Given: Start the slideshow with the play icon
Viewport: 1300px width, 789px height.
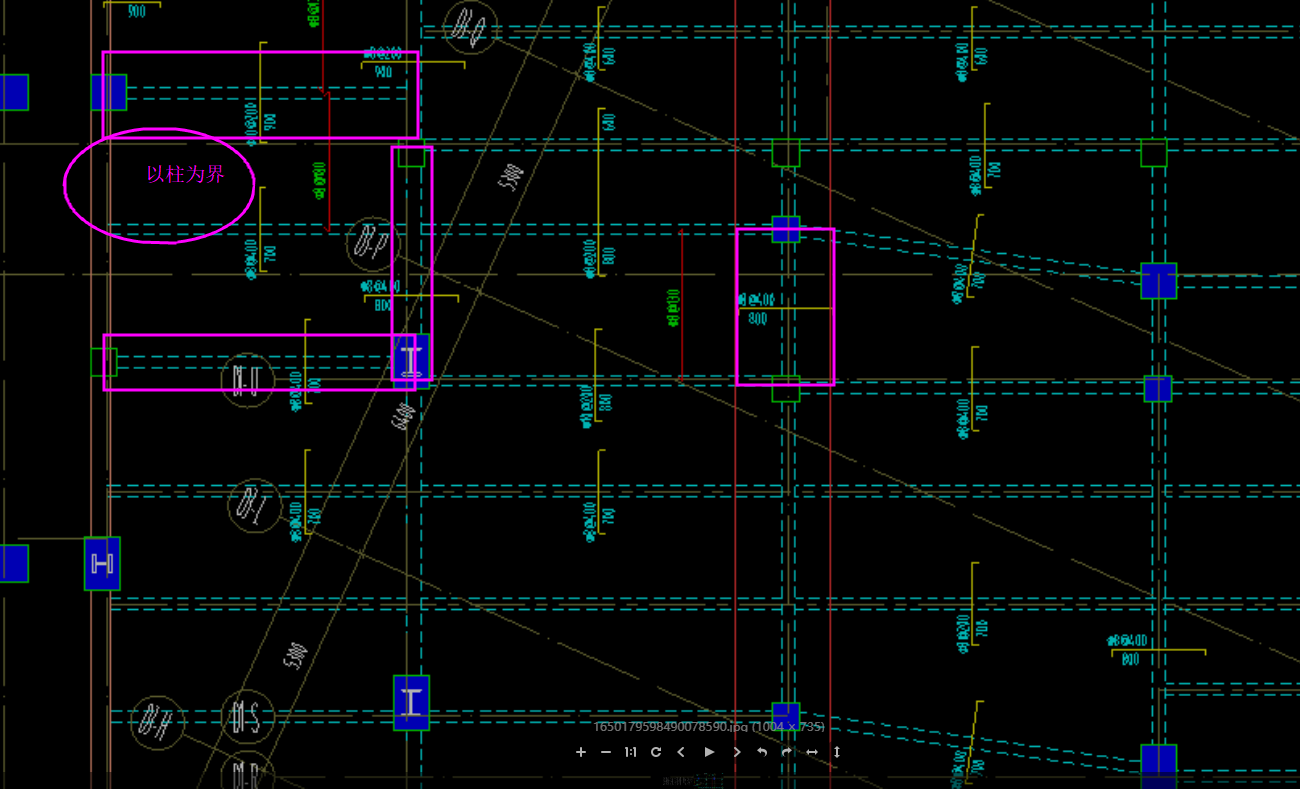Looking at the screenshot, I should pyautogui.click(x=710, y=752).
